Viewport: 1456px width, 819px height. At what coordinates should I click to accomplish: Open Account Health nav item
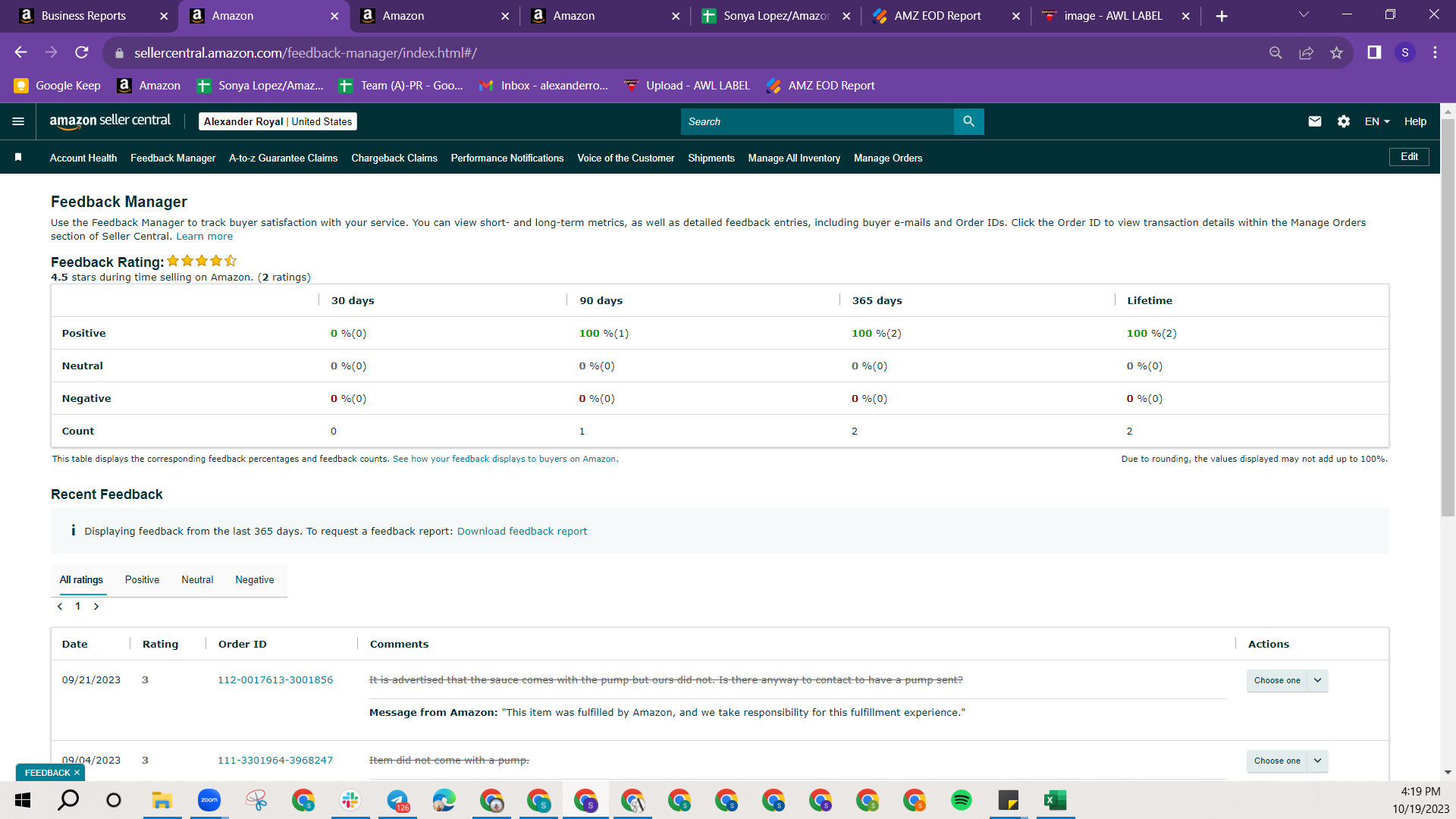(x=83, y=158)
